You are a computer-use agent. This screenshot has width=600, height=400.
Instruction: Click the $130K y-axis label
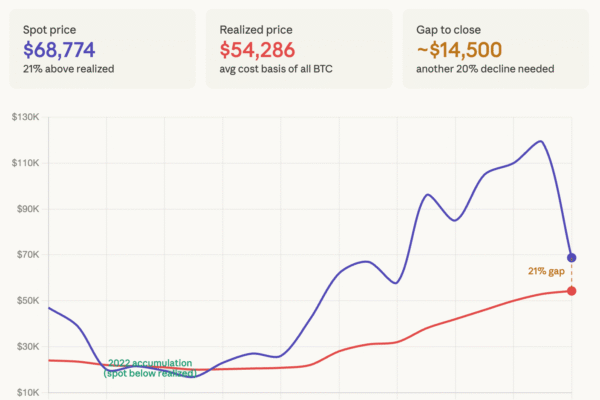click(25, 118)
